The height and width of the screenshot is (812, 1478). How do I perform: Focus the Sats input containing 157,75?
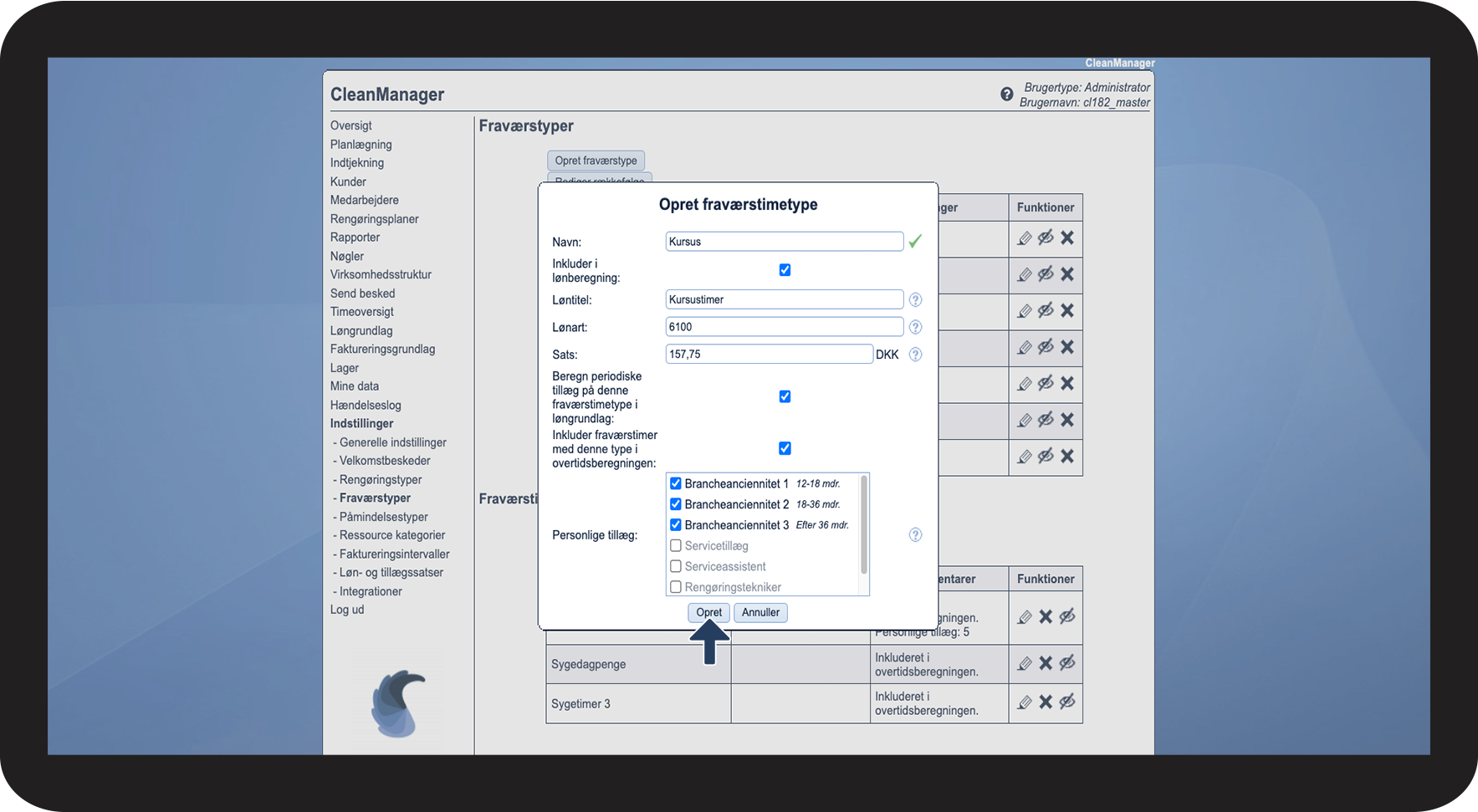(x=770, y=355)
